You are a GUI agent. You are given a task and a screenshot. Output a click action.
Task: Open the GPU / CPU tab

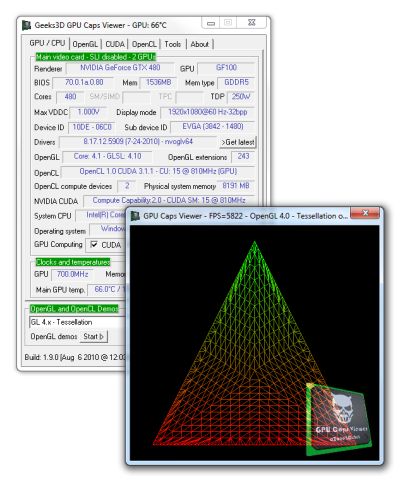[47, 43]
